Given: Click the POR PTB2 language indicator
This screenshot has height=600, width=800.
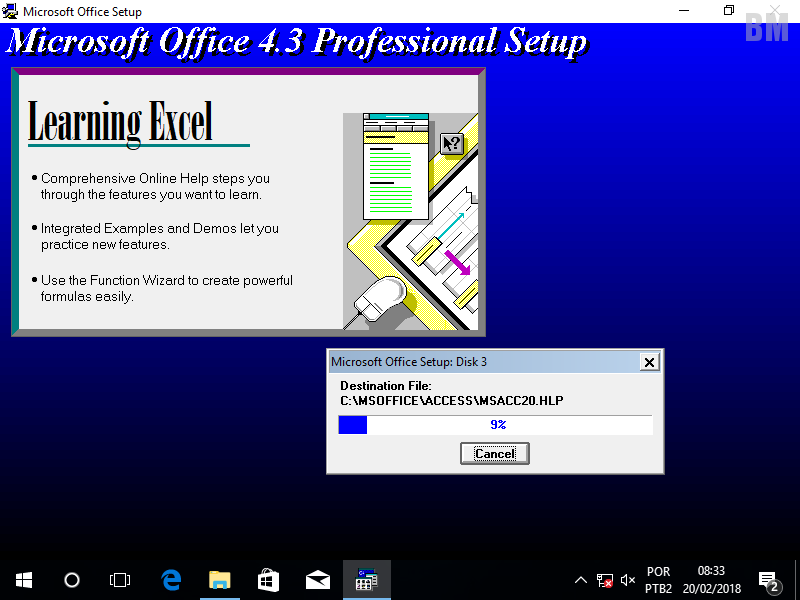Looking at the screenshot, I should click(x=658, y=580).
